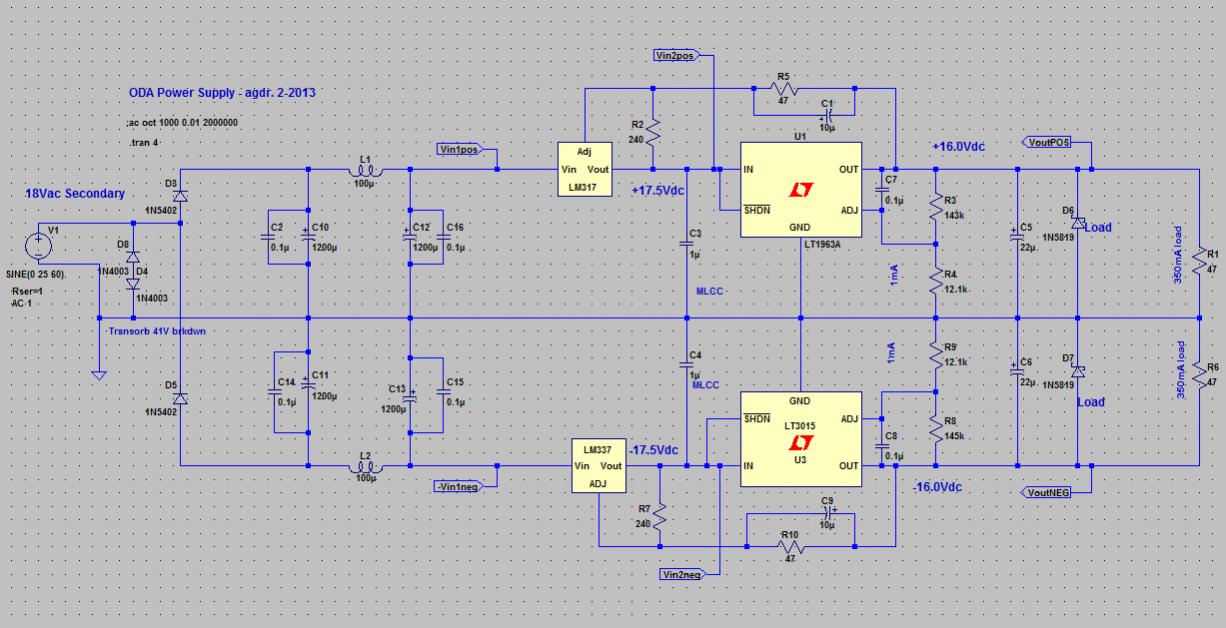Click the VoutNEG net label
This screenshot has height=628, width=1226.
(1046, 492)
